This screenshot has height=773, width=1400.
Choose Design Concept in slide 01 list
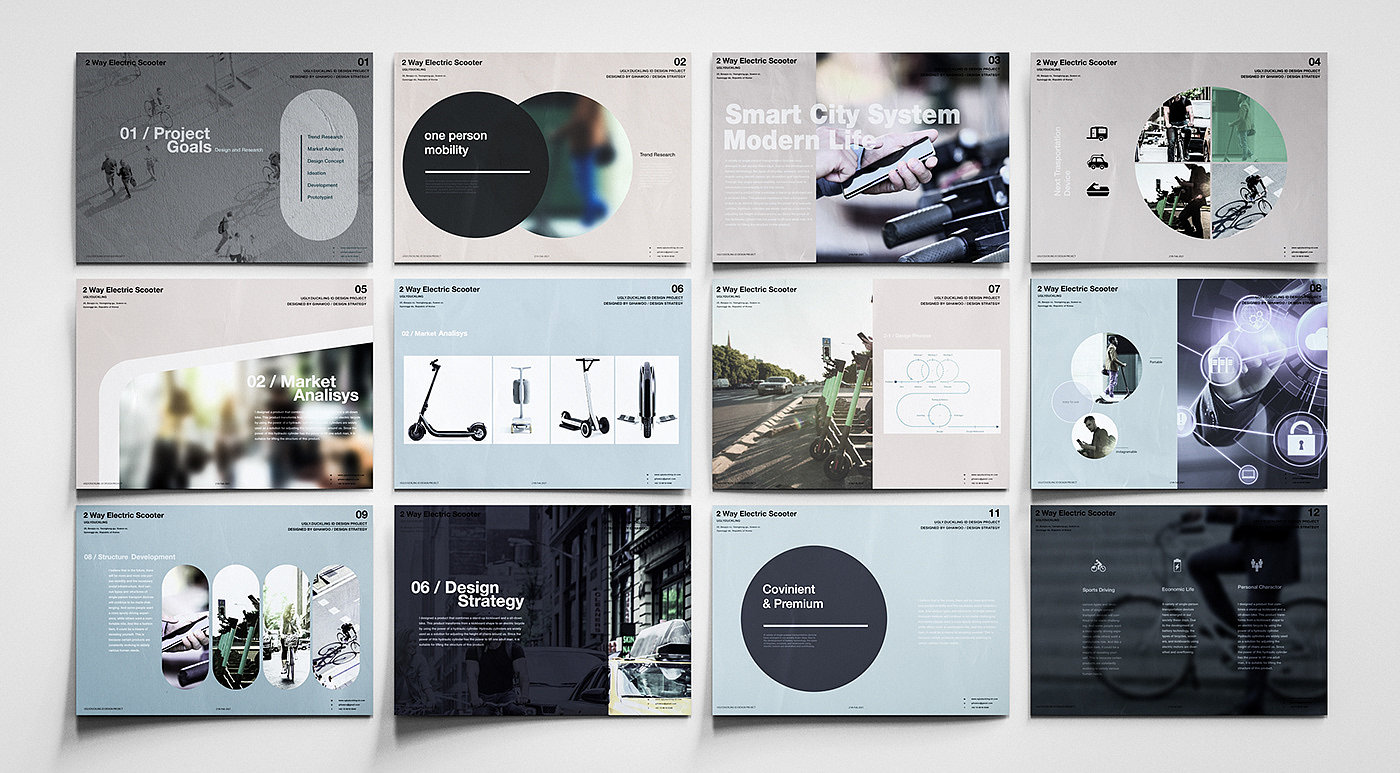coord(325,161)
